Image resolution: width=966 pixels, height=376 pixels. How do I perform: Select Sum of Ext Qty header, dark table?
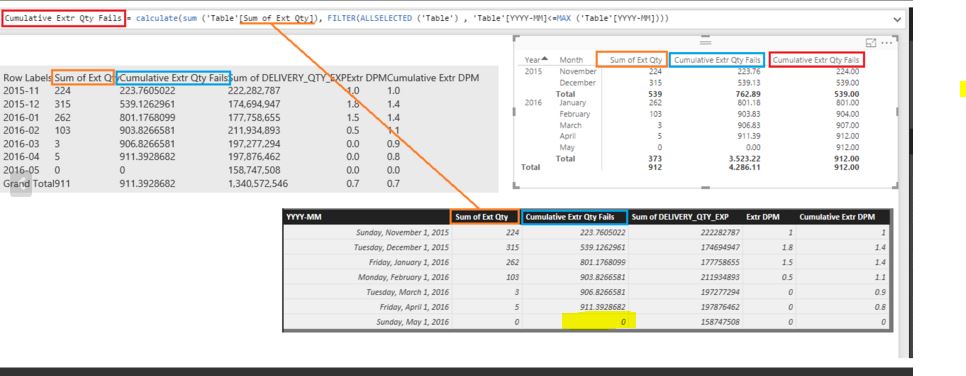(481, 217)
